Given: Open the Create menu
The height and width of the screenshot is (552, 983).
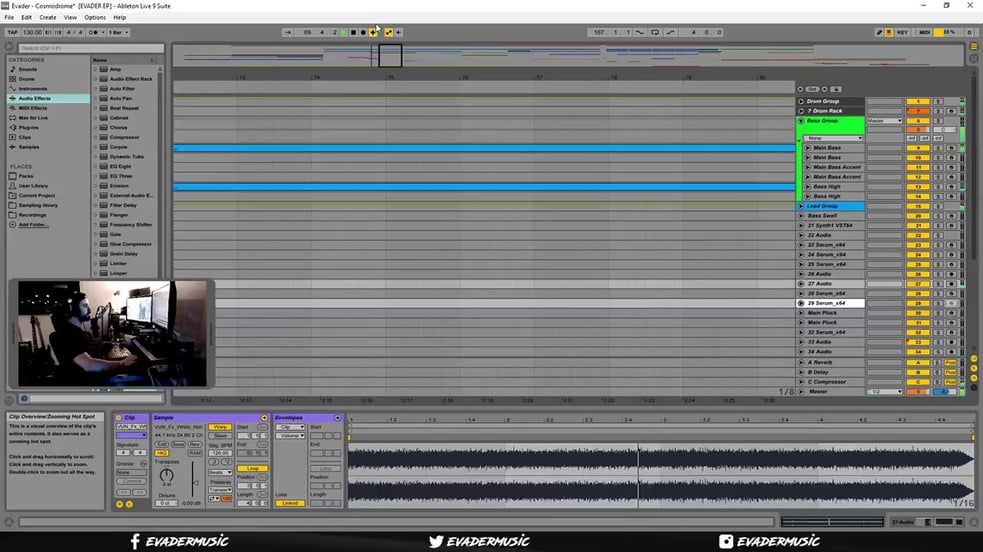Looking at the screenshot, I should pos(48,18).
